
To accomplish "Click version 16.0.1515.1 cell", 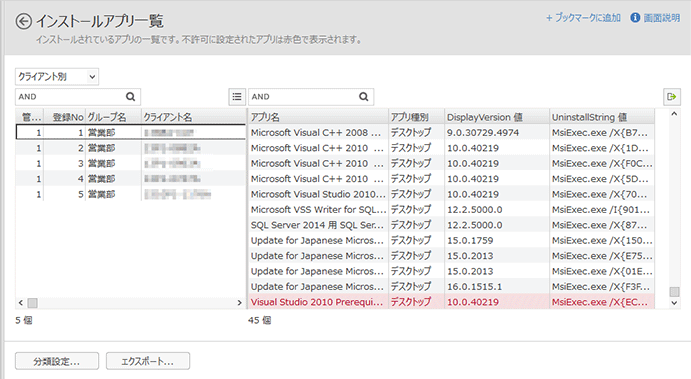I will [x=497, y=286].
